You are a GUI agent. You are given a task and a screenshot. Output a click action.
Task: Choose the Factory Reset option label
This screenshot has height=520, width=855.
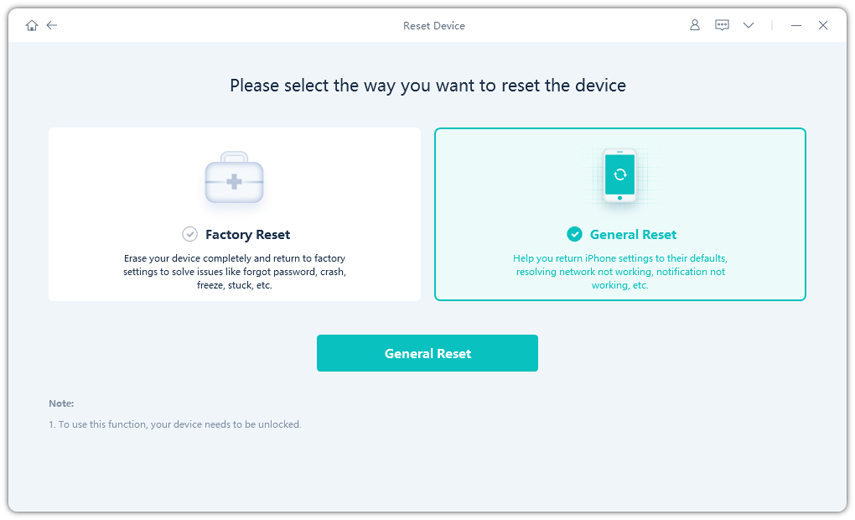[247, 235]
